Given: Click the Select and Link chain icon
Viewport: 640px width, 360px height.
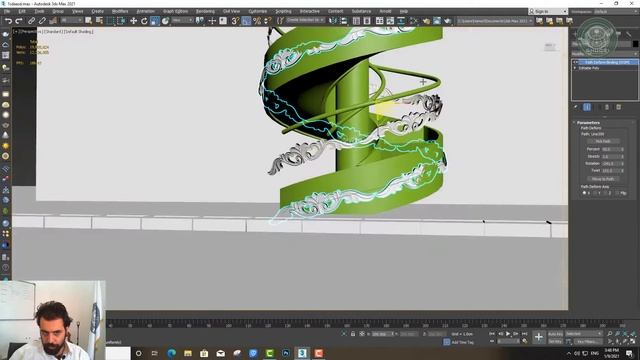Looking at the screenshot, I should click(31, 20).
